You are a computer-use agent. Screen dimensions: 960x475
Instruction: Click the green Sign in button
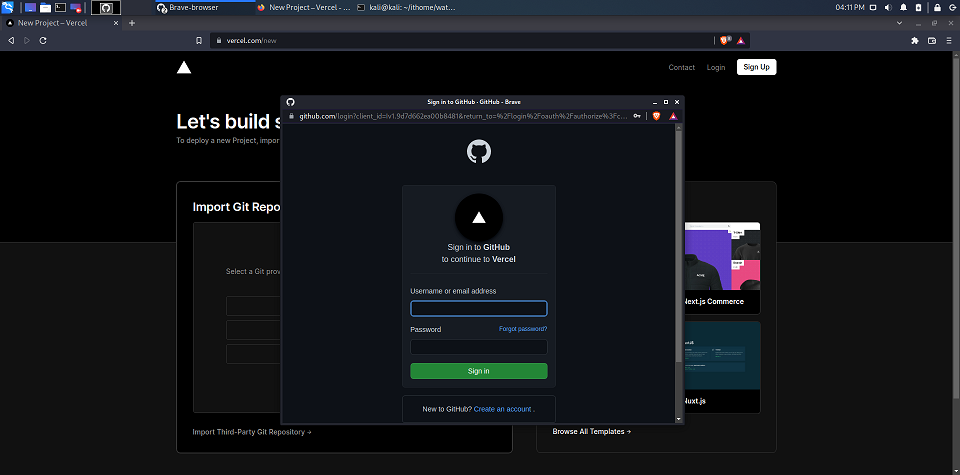coord(479,371)
